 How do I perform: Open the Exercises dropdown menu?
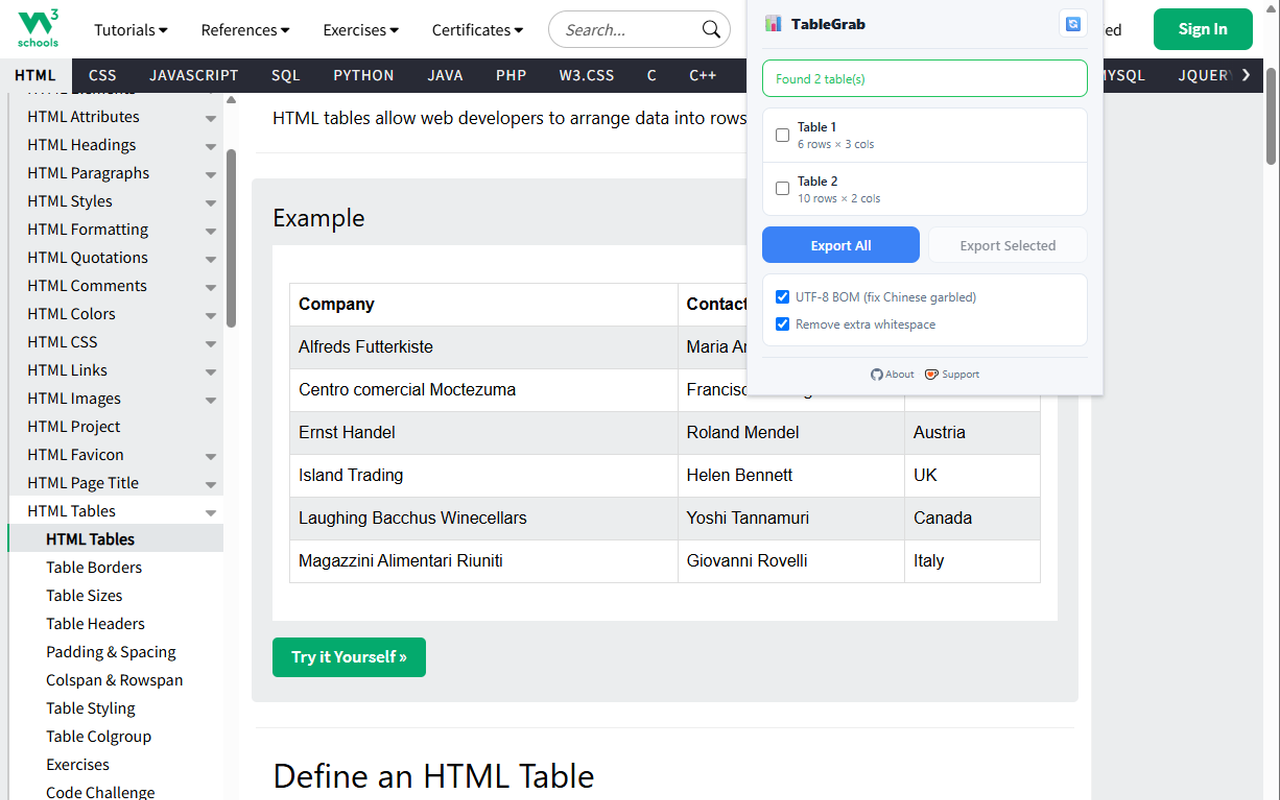(x=361, y=30)
